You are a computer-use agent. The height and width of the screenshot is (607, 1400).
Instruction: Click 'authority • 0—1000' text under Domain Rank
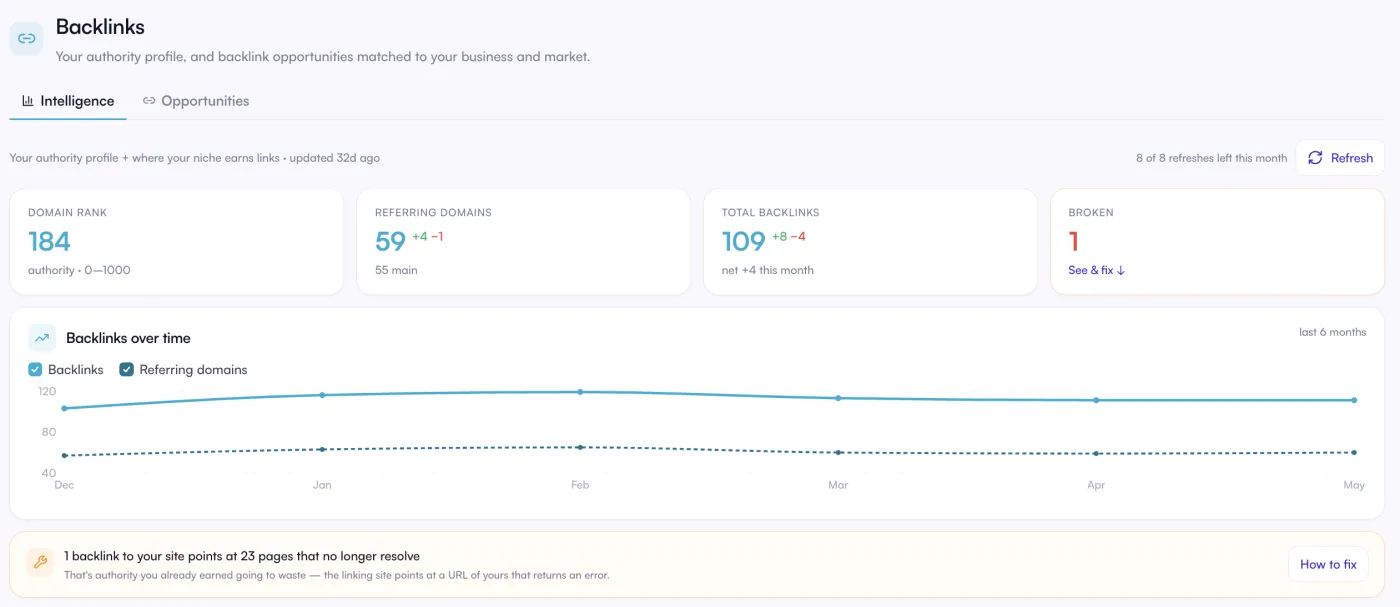[79, 270]
